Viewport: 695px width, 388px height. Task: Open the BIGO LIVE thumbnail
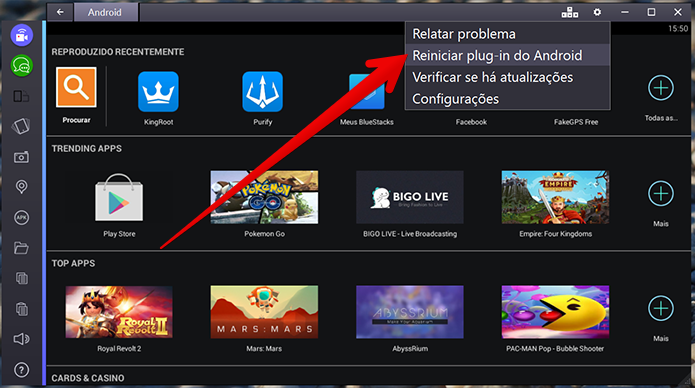410,197
